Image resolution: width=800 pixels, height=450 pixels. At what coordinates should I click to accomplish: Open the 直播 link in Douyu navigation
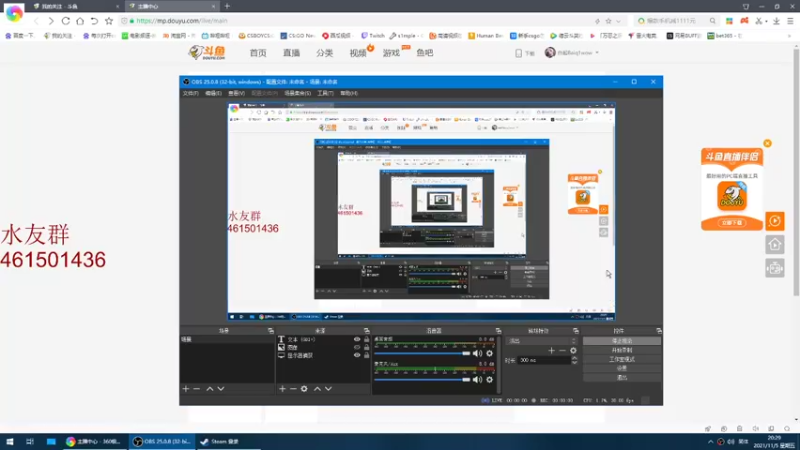pos(291,53)
